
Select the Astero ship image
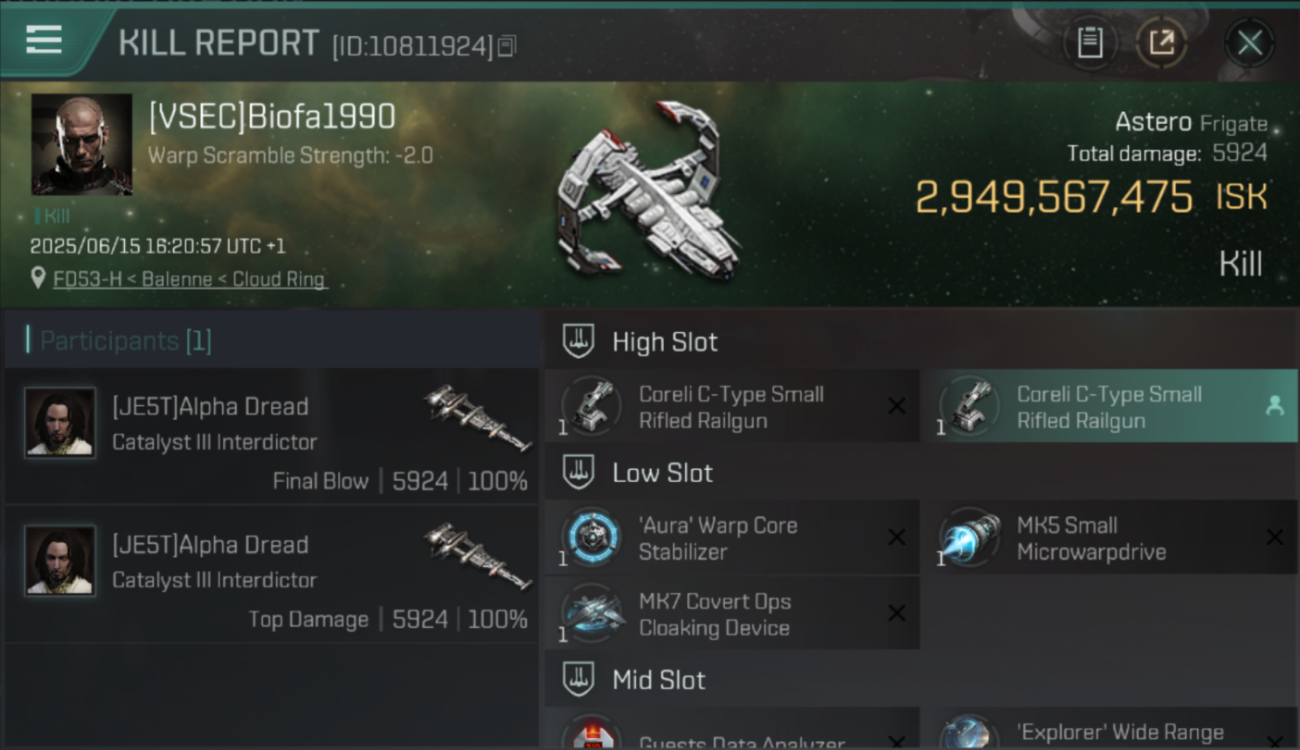click(x=648, y=200)
